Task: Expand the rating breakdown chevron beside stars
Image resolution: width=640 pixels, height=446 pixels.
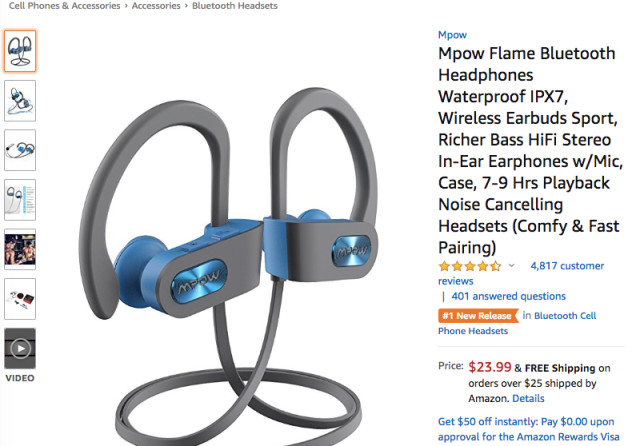Action: coord(511,266)
